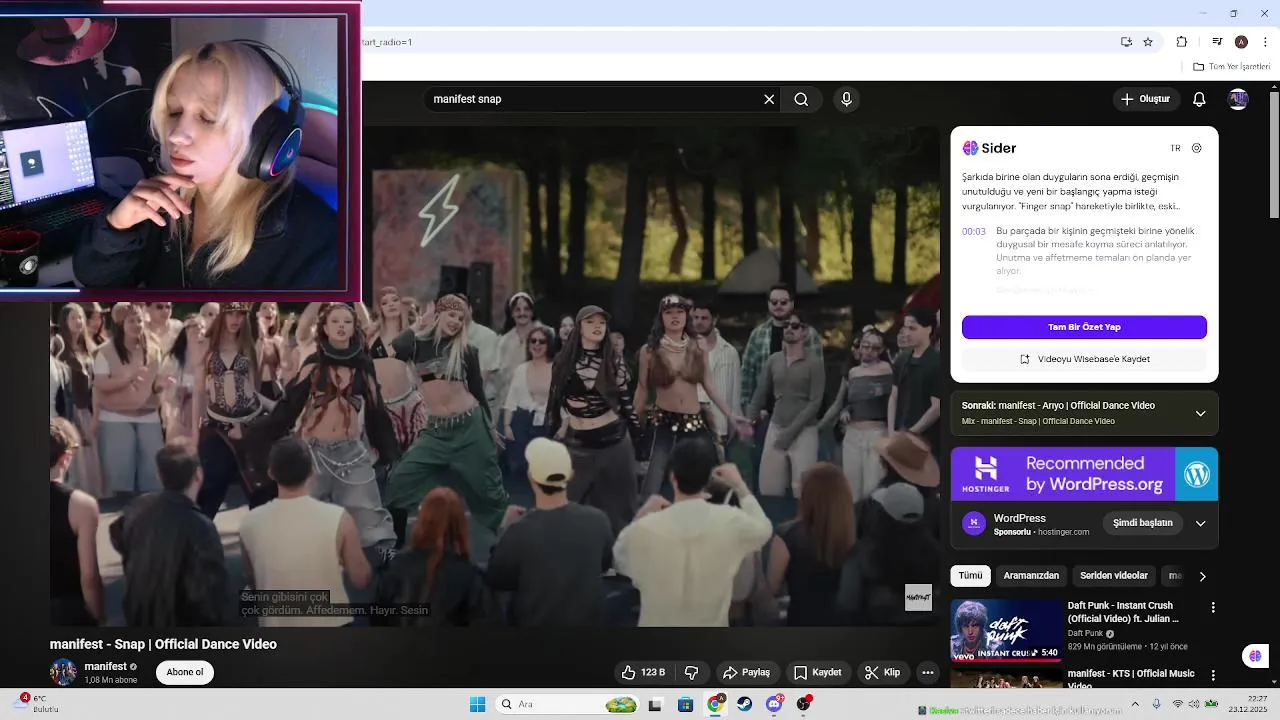The image size is (1280, 720).
Task: Click the page vertical scrollbar
Action: click(1274, 156)
